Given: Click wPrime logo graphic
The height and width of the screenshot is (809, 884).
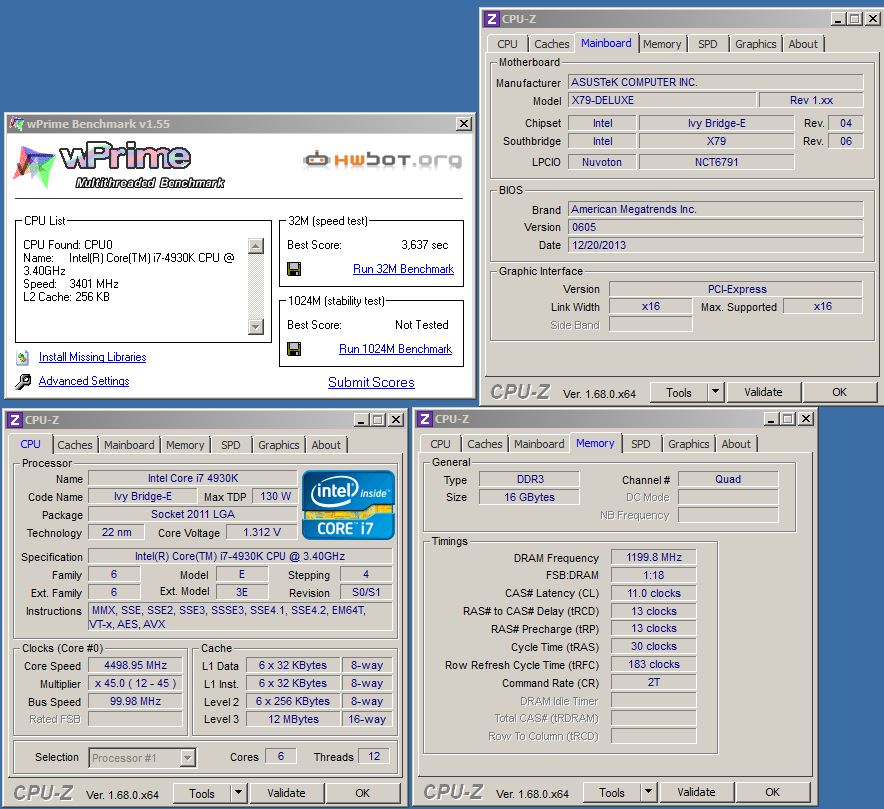Looking at the screenshot, I should [118, 165].
